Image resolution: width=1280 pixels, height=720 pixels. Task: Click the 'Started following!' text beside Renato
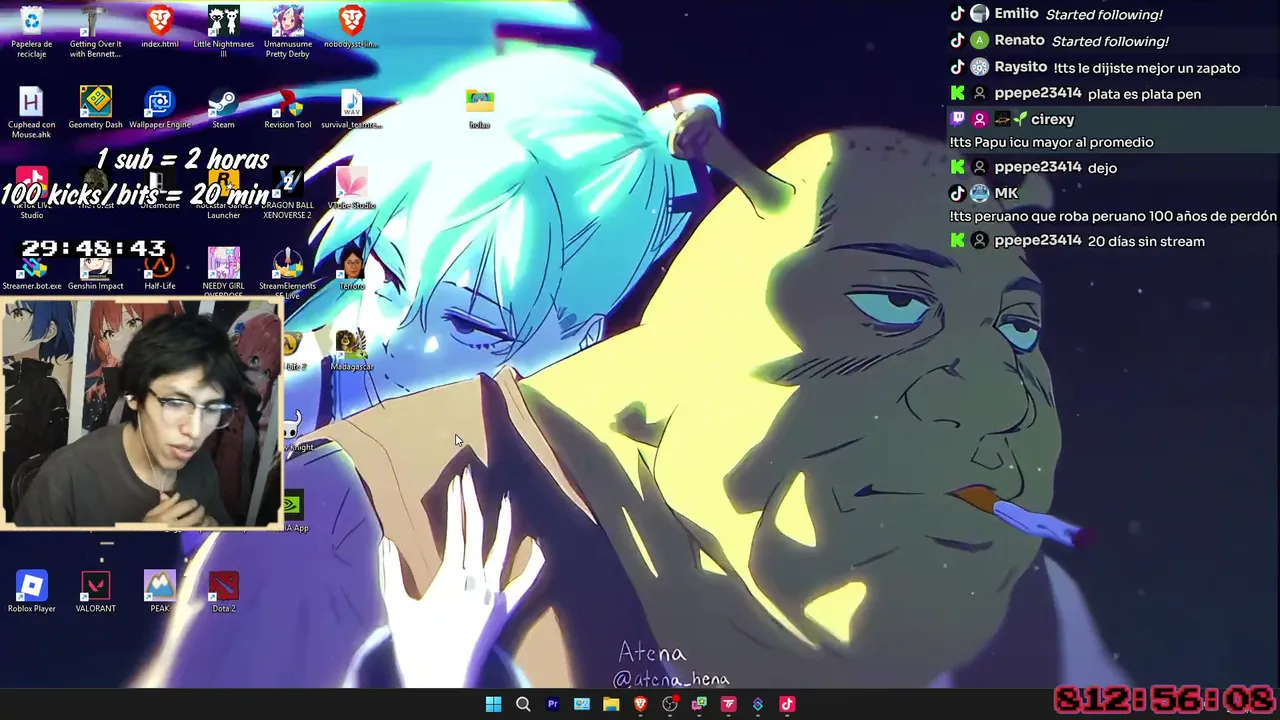1110,41
